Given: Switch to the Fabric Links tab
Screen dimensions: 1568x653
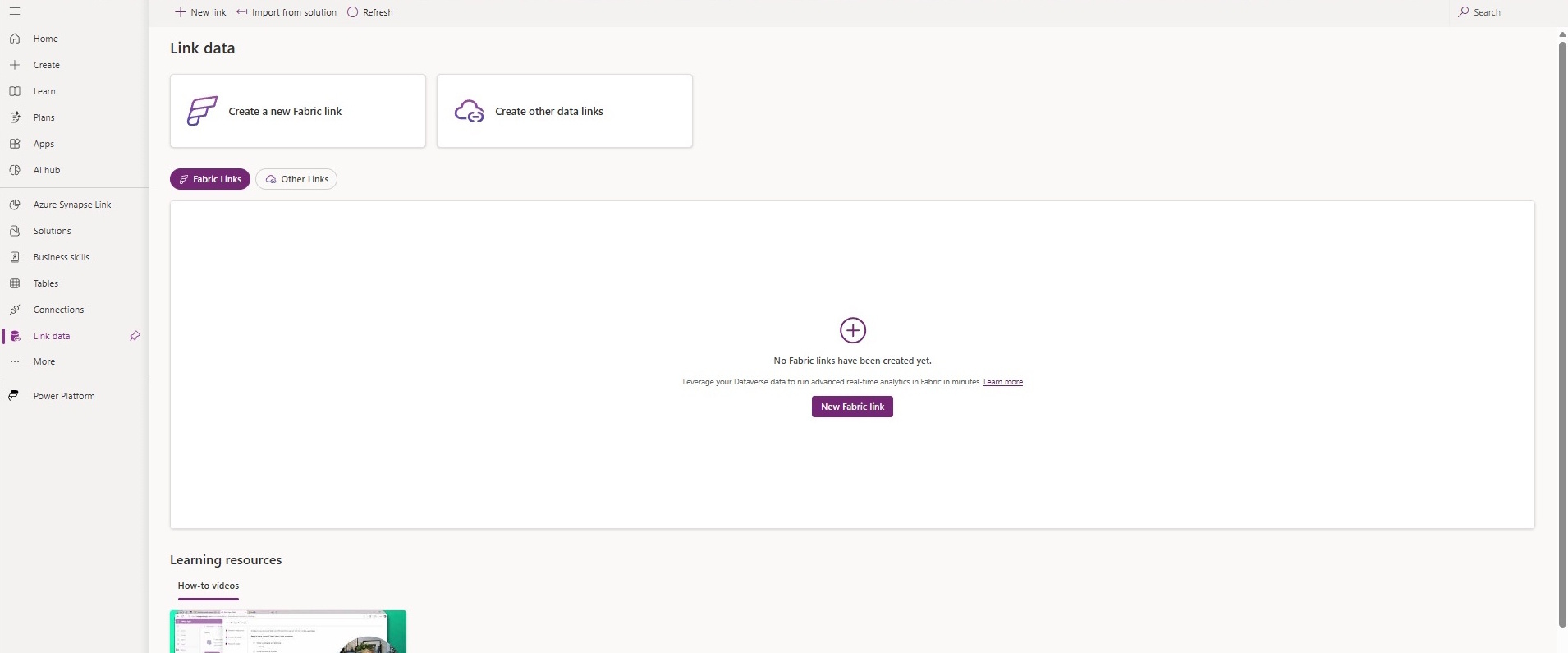Looking at the screenshot, I should tap(210, 179).
